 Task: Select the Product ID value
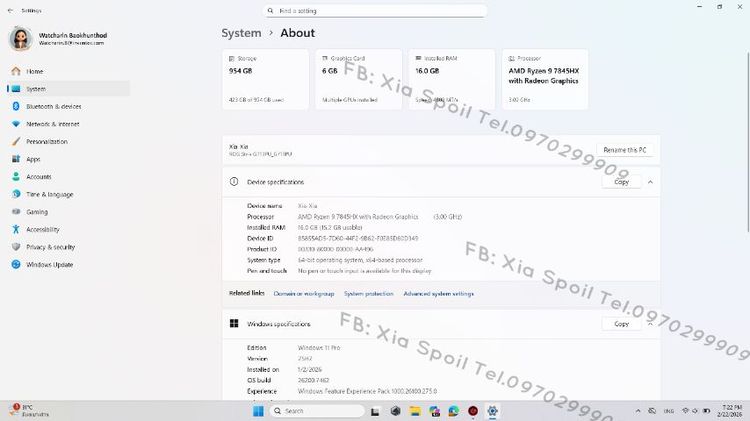click(335, 249)
